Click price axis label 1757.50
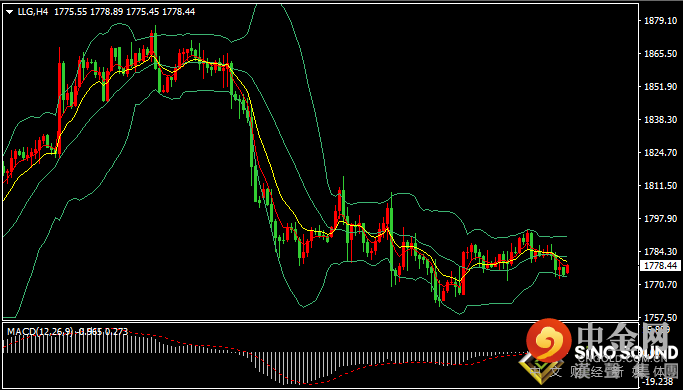Image resolution: width=683 pixels, height=390 pixels. click(x=660, y=318)
